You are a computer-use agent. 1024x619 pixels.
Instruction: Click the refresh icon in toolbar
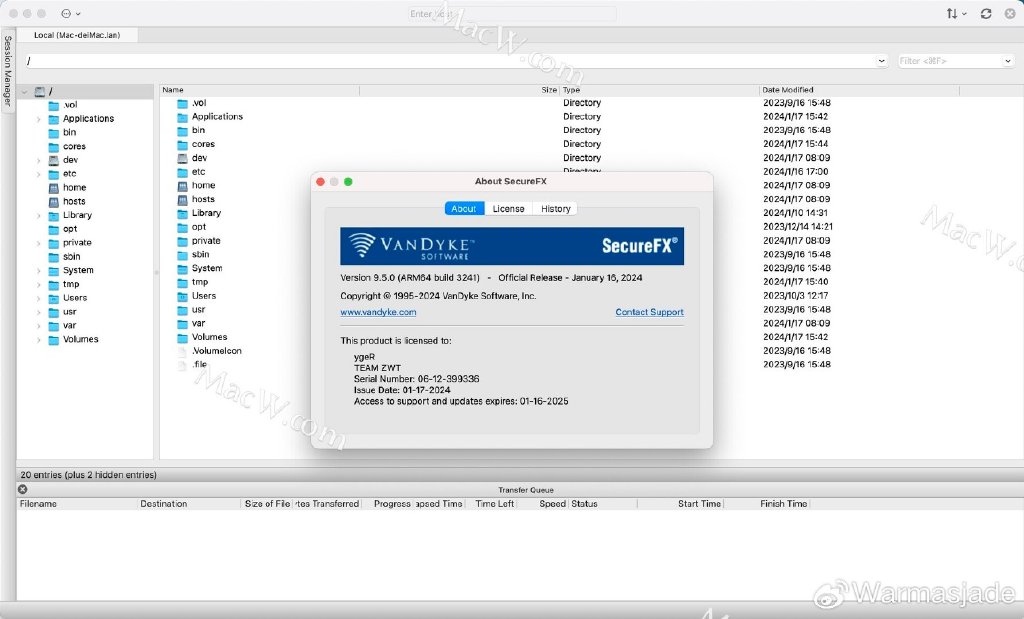986,14
